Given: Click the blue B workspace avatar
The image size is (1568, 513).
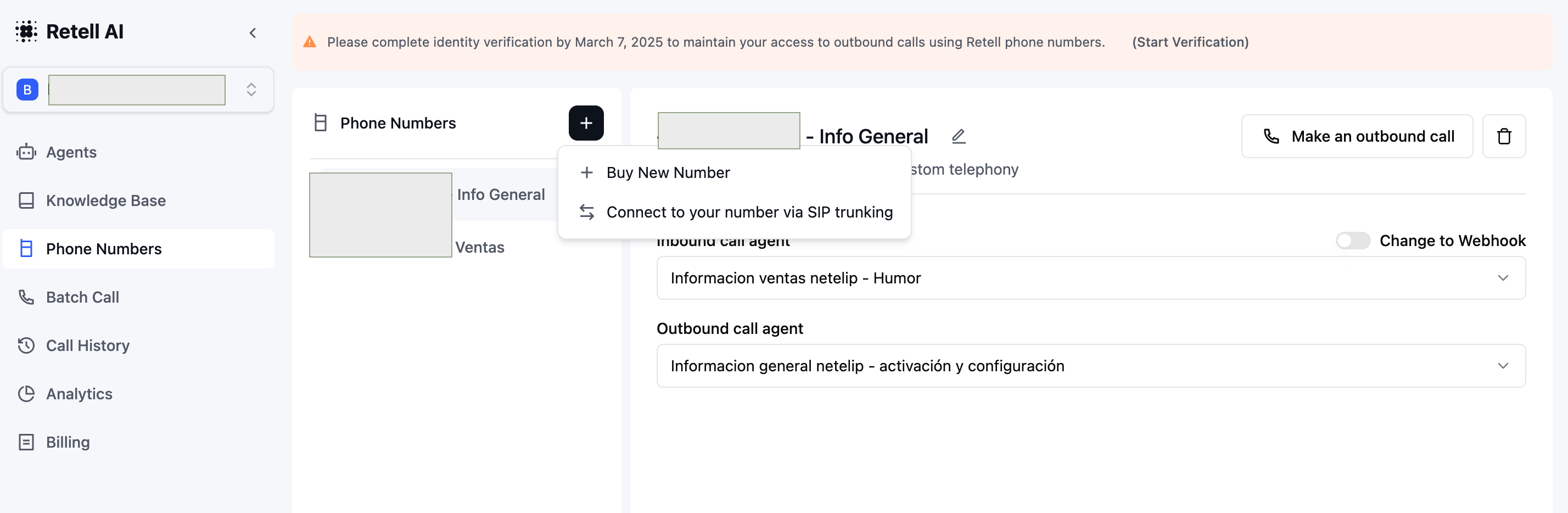Looking at the screenshot, I should click(27, 90).
